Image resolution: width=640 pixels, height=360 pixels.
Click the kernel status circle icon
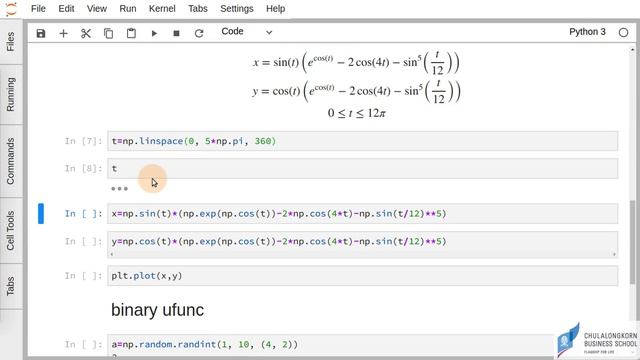[x=623, y=32]
